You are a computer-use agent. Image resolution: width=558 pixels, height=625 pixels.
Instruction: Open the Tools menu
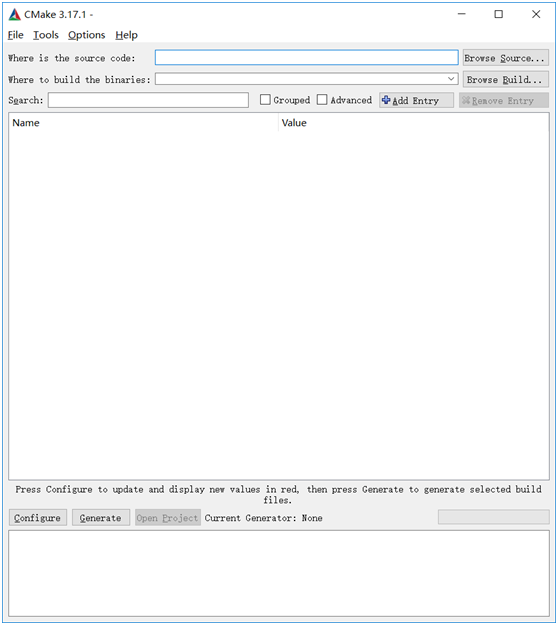tap(46, 35)
